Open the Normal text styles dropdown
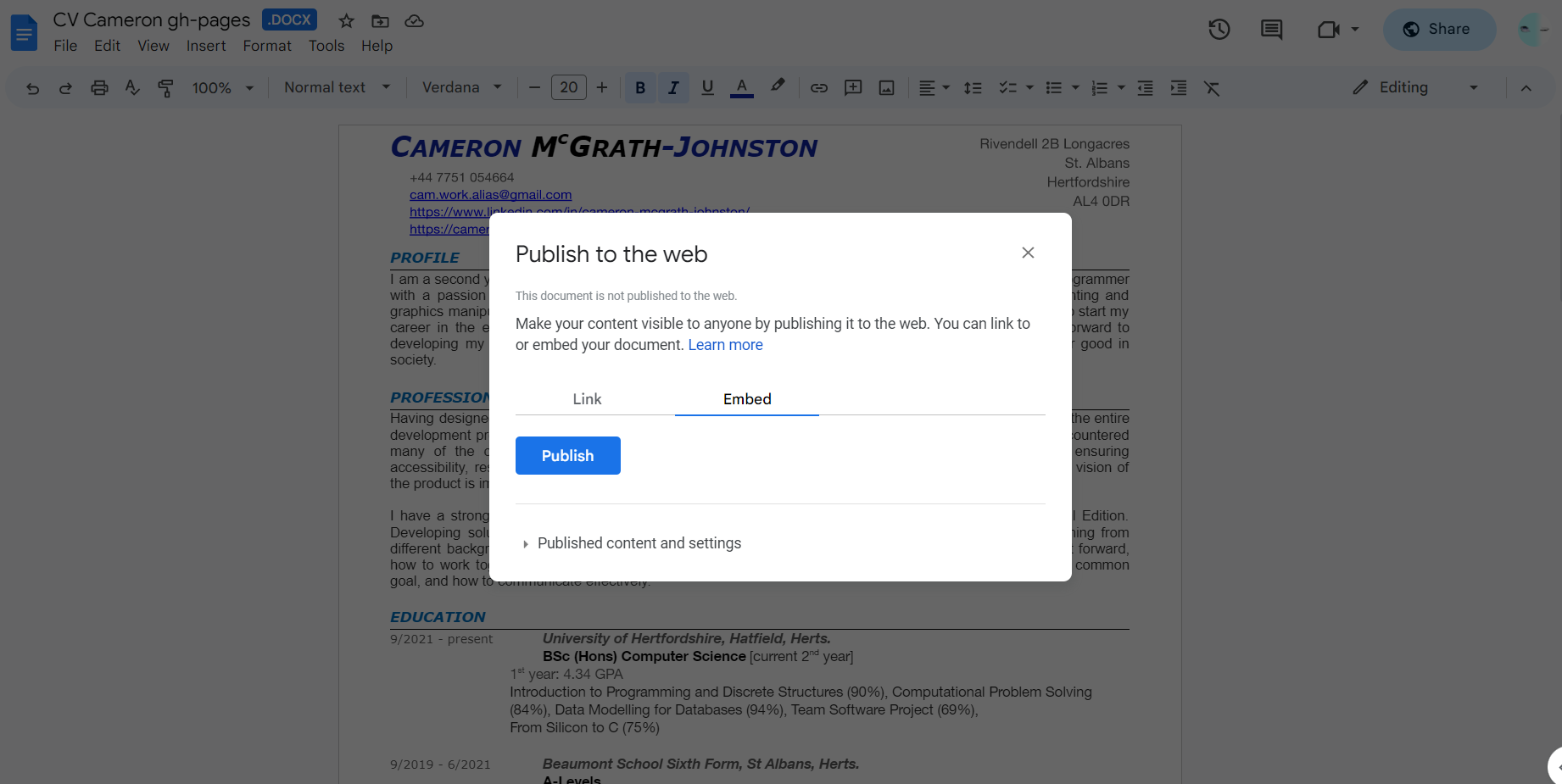This screenshot has width=1562, height=784. pyautogui.click(x=337, y=88)
